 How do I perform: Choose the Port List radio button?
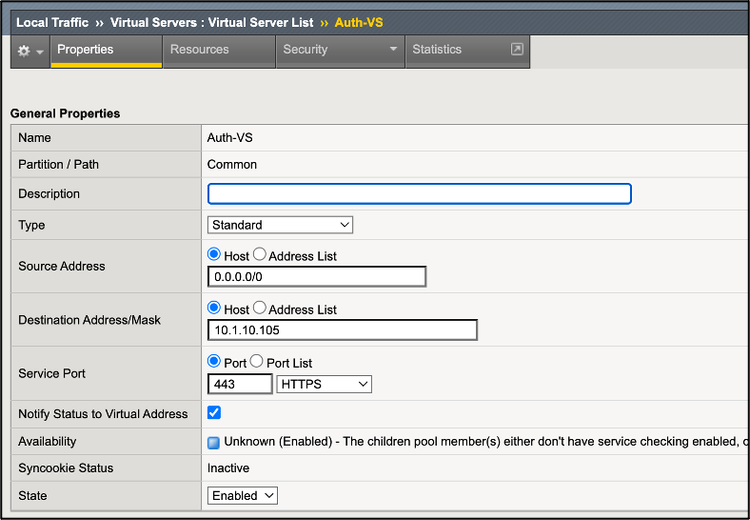click(257, 362)
